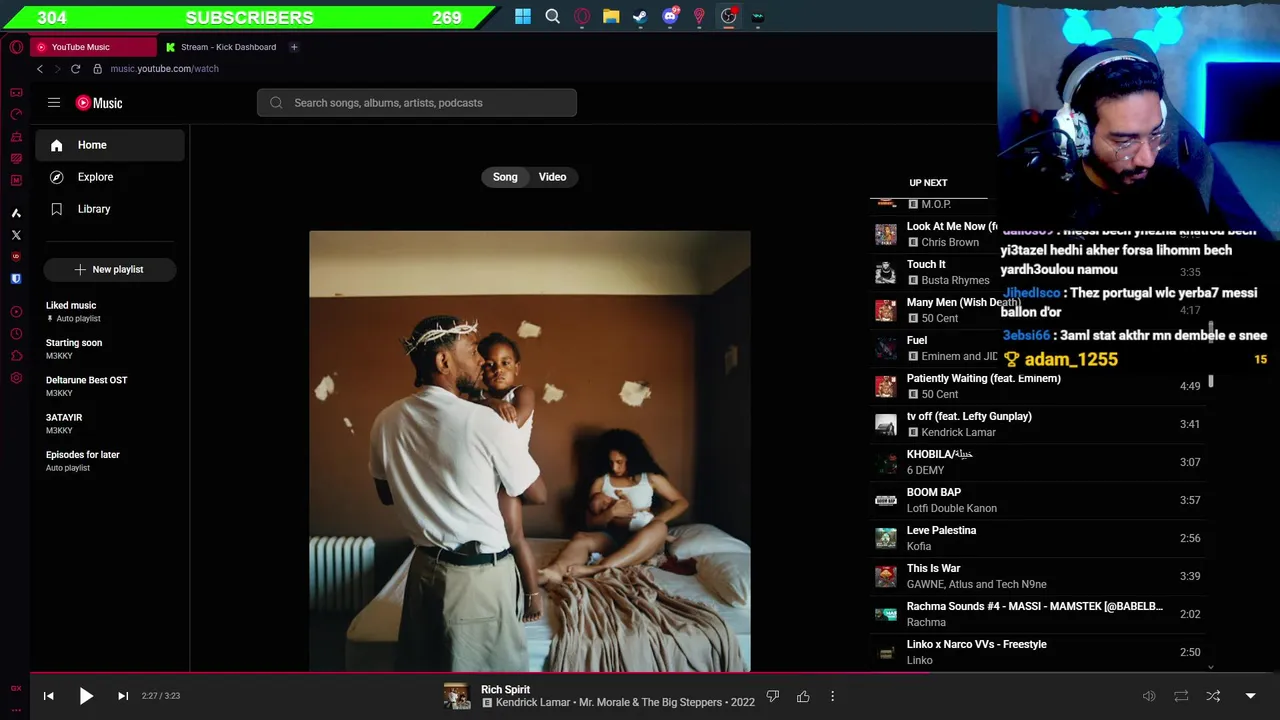
Task: Skip to the next track
Action: (123, 696)
